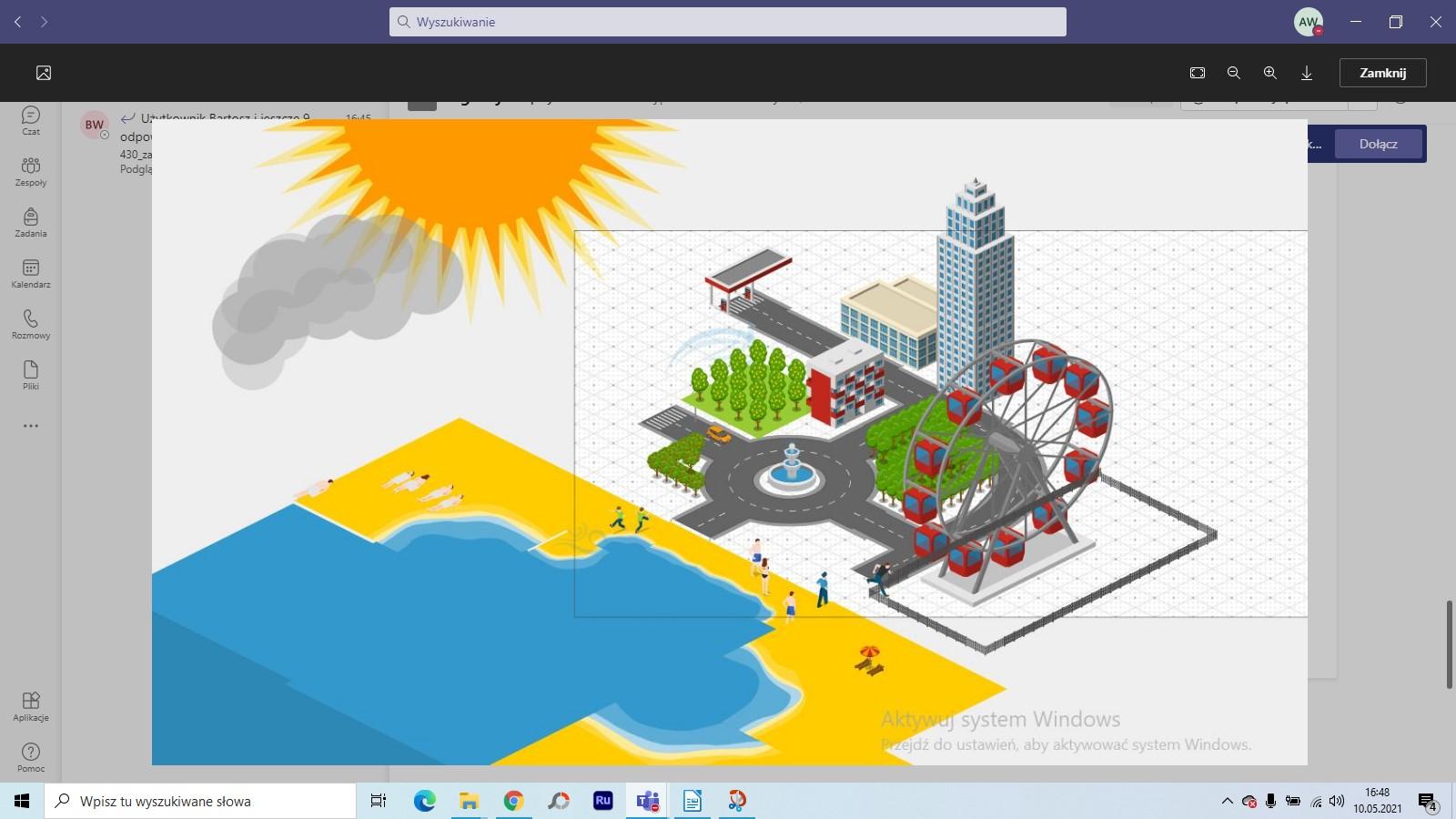Open the microphone tray icon
Viewport: 1456px width, 819px height.
(x=1271, y=801)
